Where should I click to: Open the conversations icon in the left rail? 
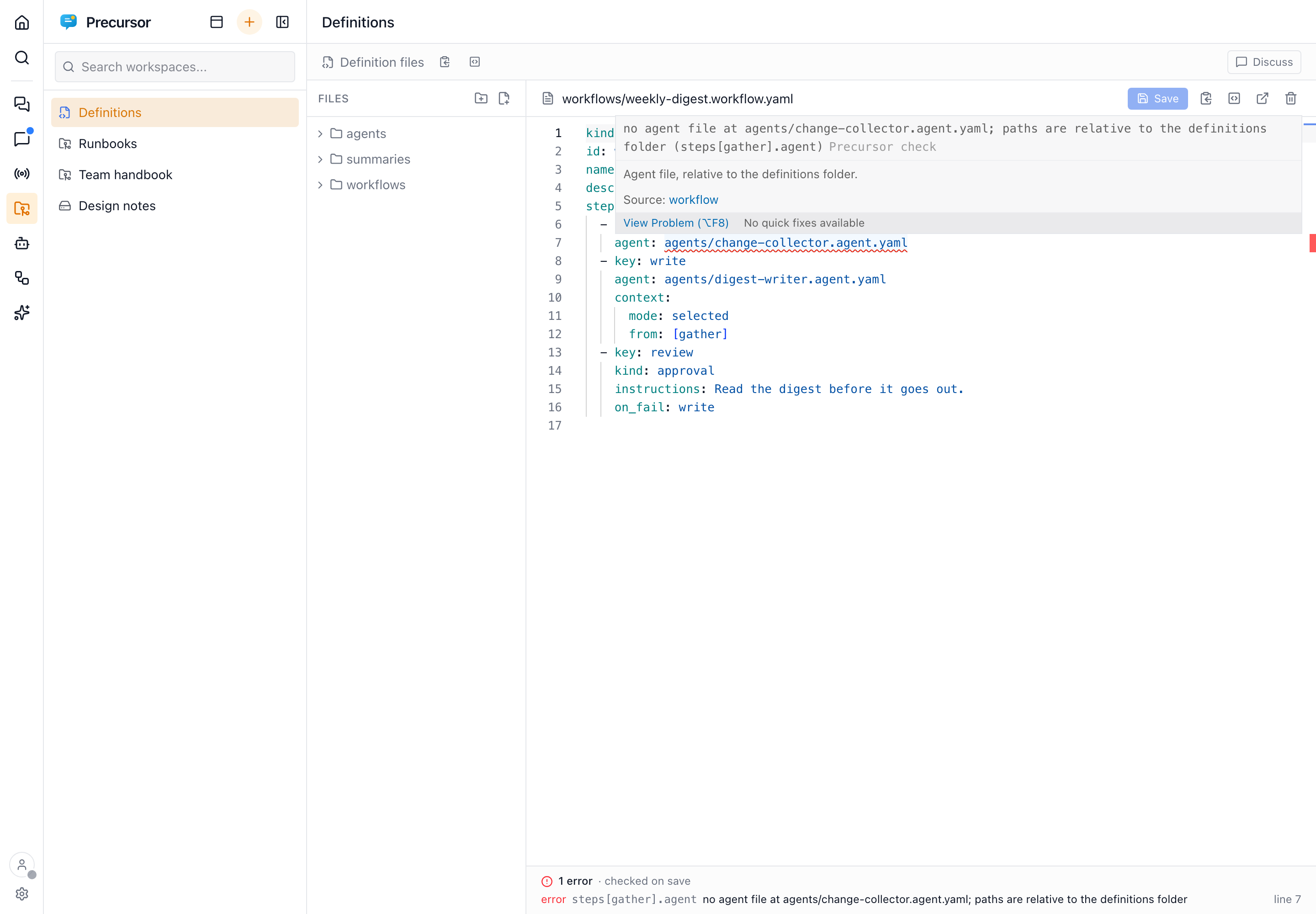pos(22,104)
